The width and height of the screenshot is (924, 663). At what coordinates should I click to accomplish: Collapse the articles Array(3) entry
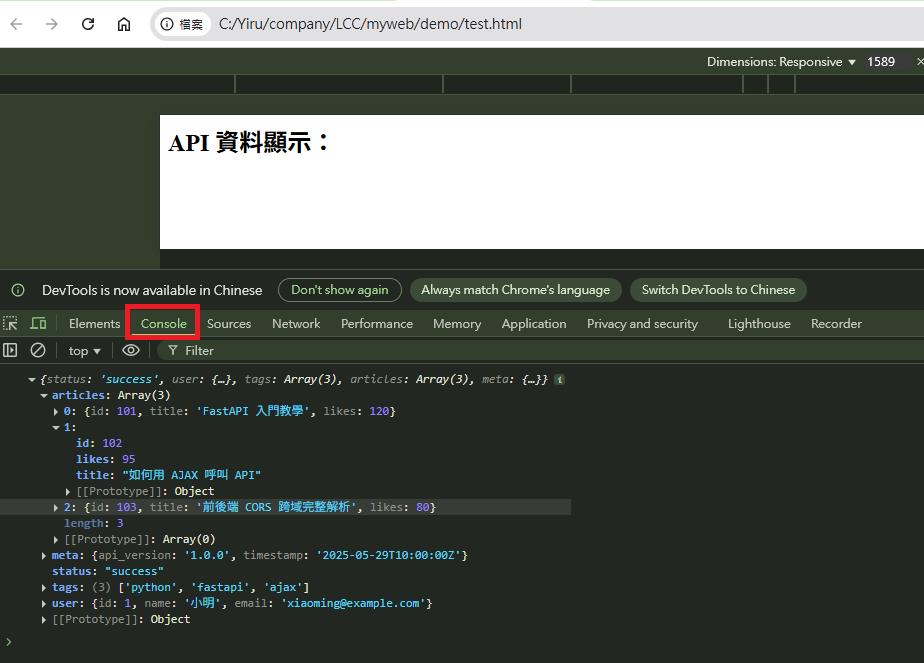(x=44, y=395)
